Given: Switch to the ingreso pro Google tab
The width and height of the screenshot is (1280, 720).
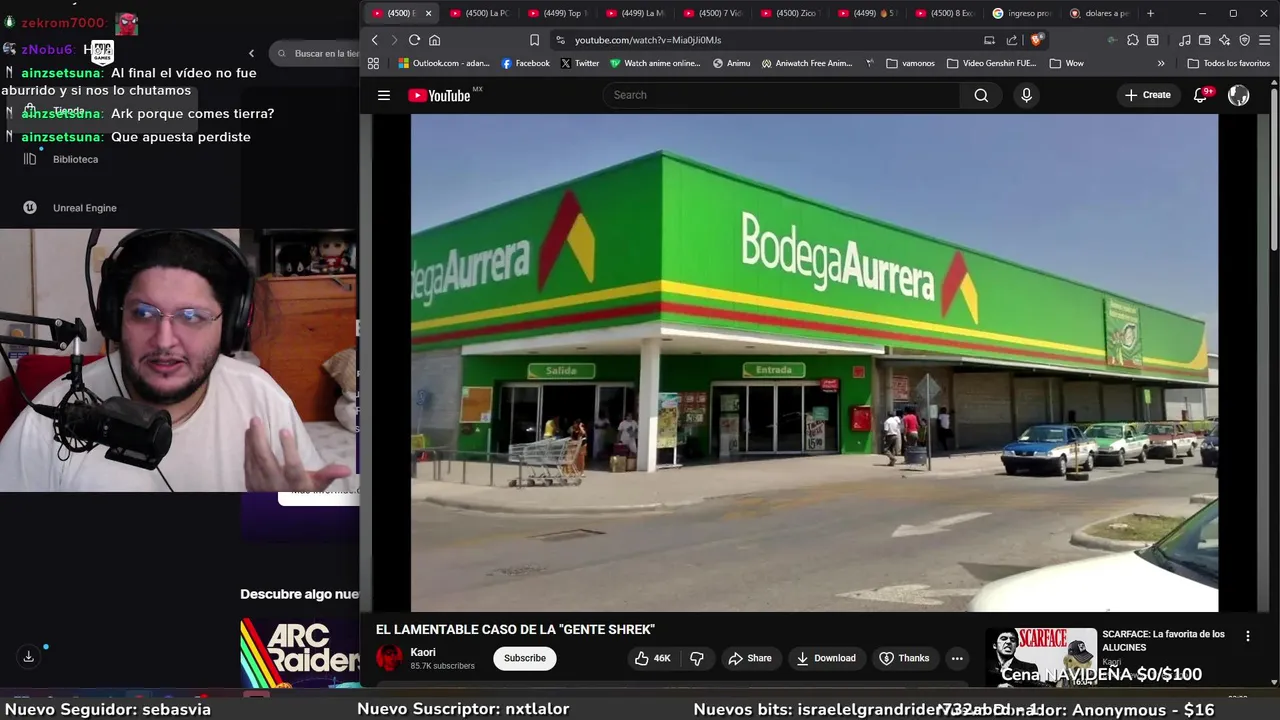Looking at the screenshot, I should [1022, 13].
